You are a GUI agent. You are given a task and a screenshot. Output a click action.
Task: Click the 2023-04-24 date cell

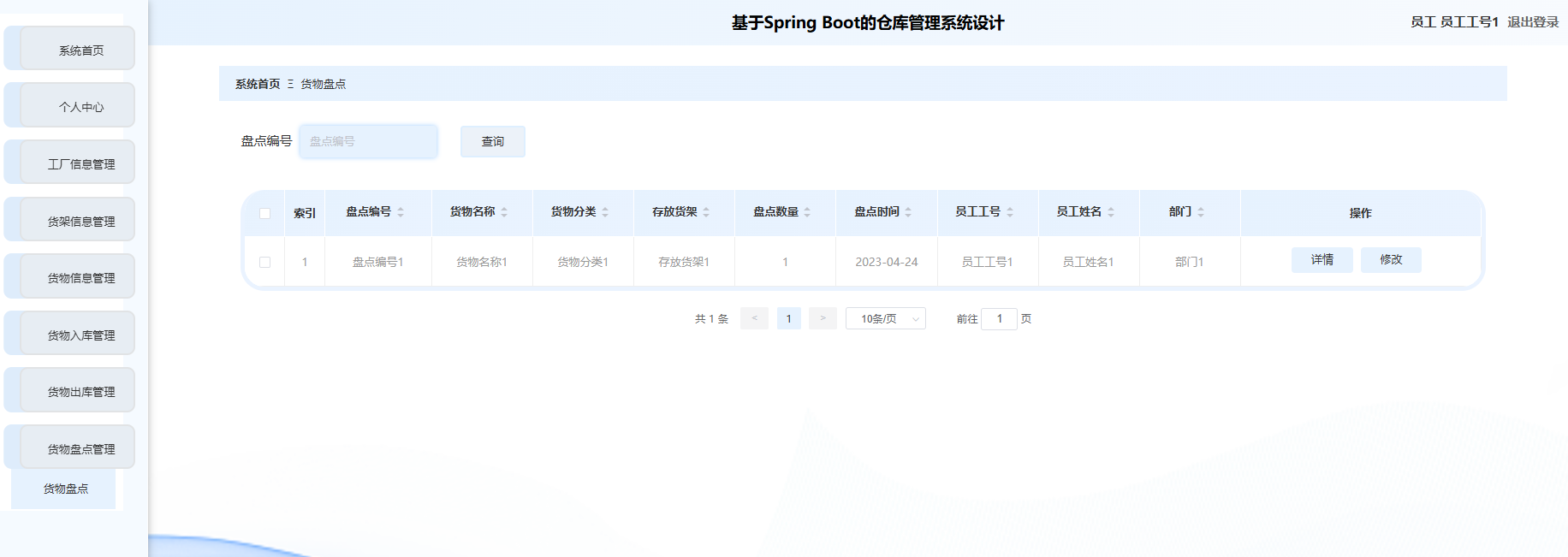click(887, 262)
